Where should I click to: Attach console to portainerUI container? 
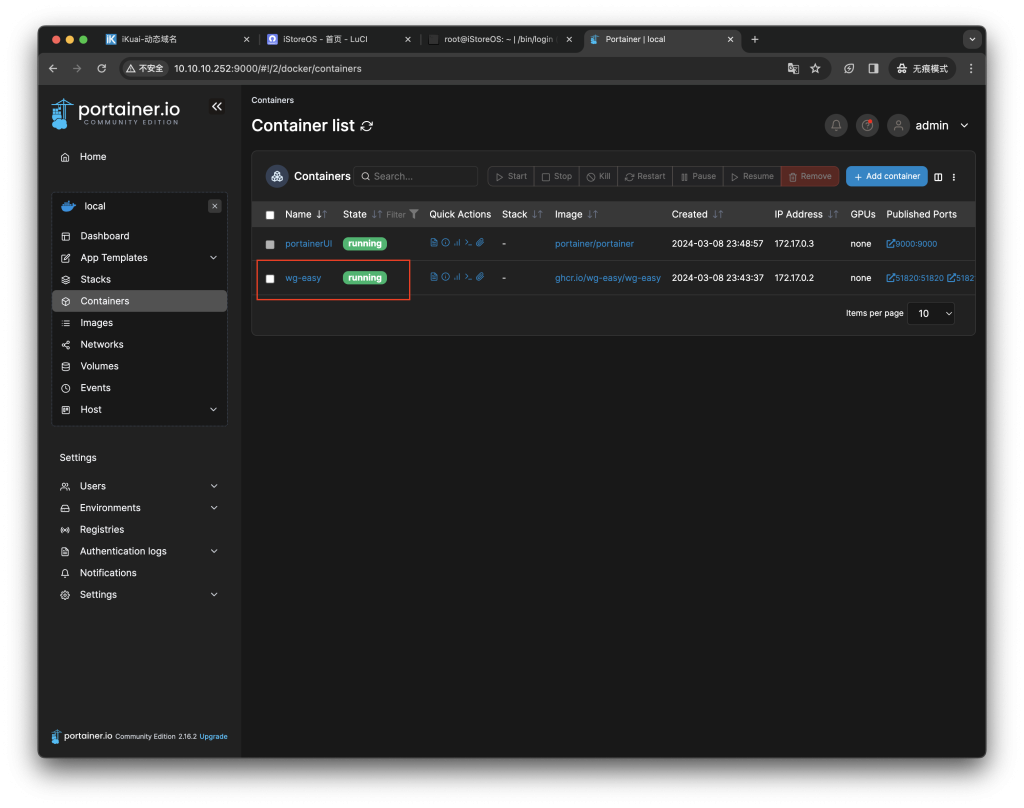480,243
